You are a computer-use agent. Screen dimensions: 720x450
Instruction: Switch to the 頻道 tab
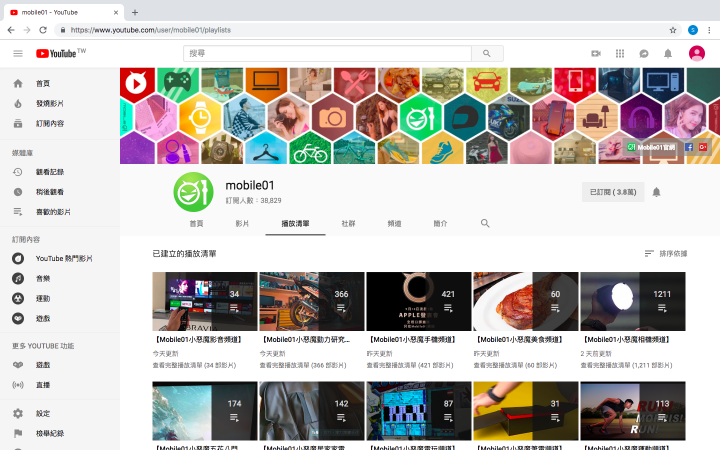point(394,224)
